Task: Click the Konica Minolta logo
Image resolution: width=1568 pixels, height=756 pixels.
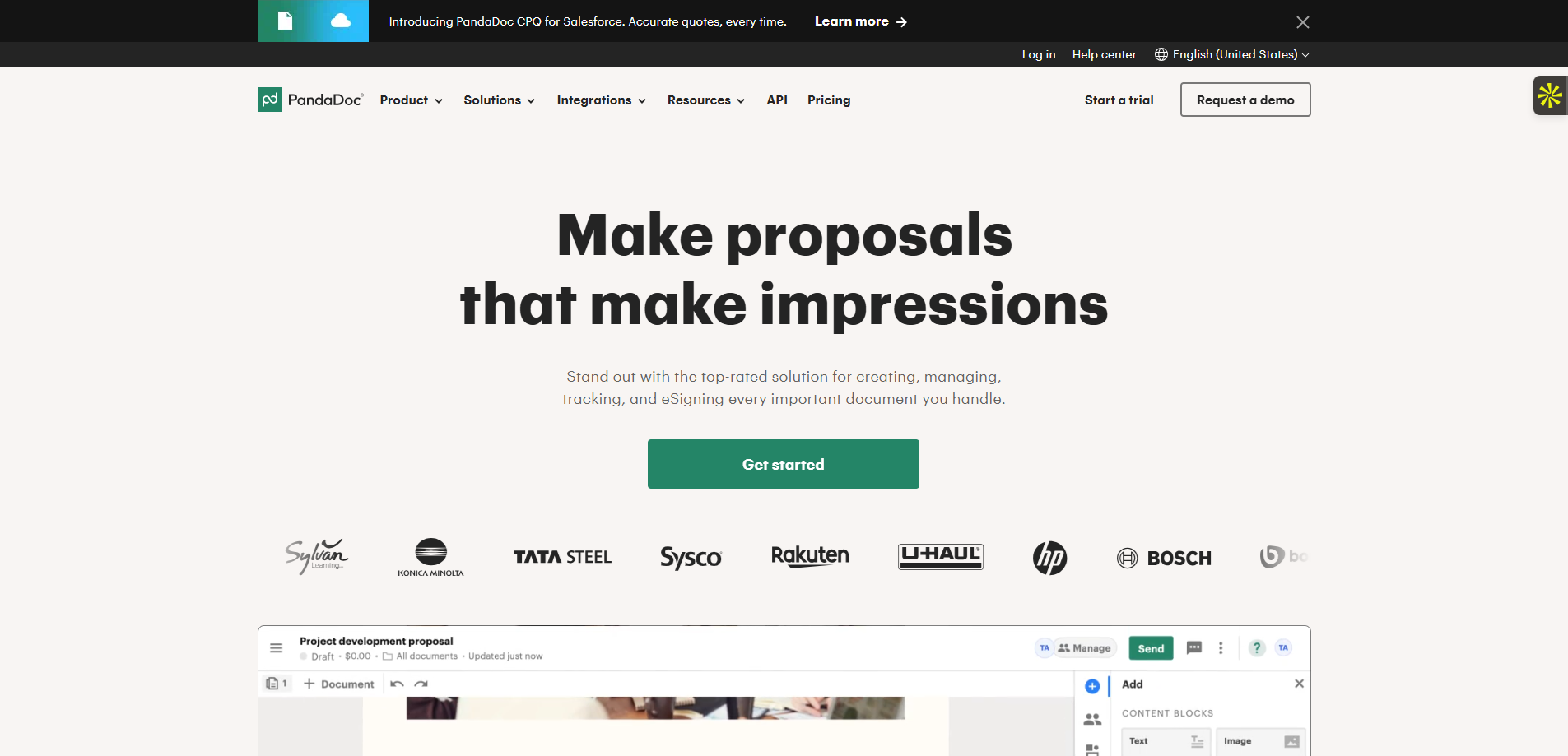Action: pos(430,557)
